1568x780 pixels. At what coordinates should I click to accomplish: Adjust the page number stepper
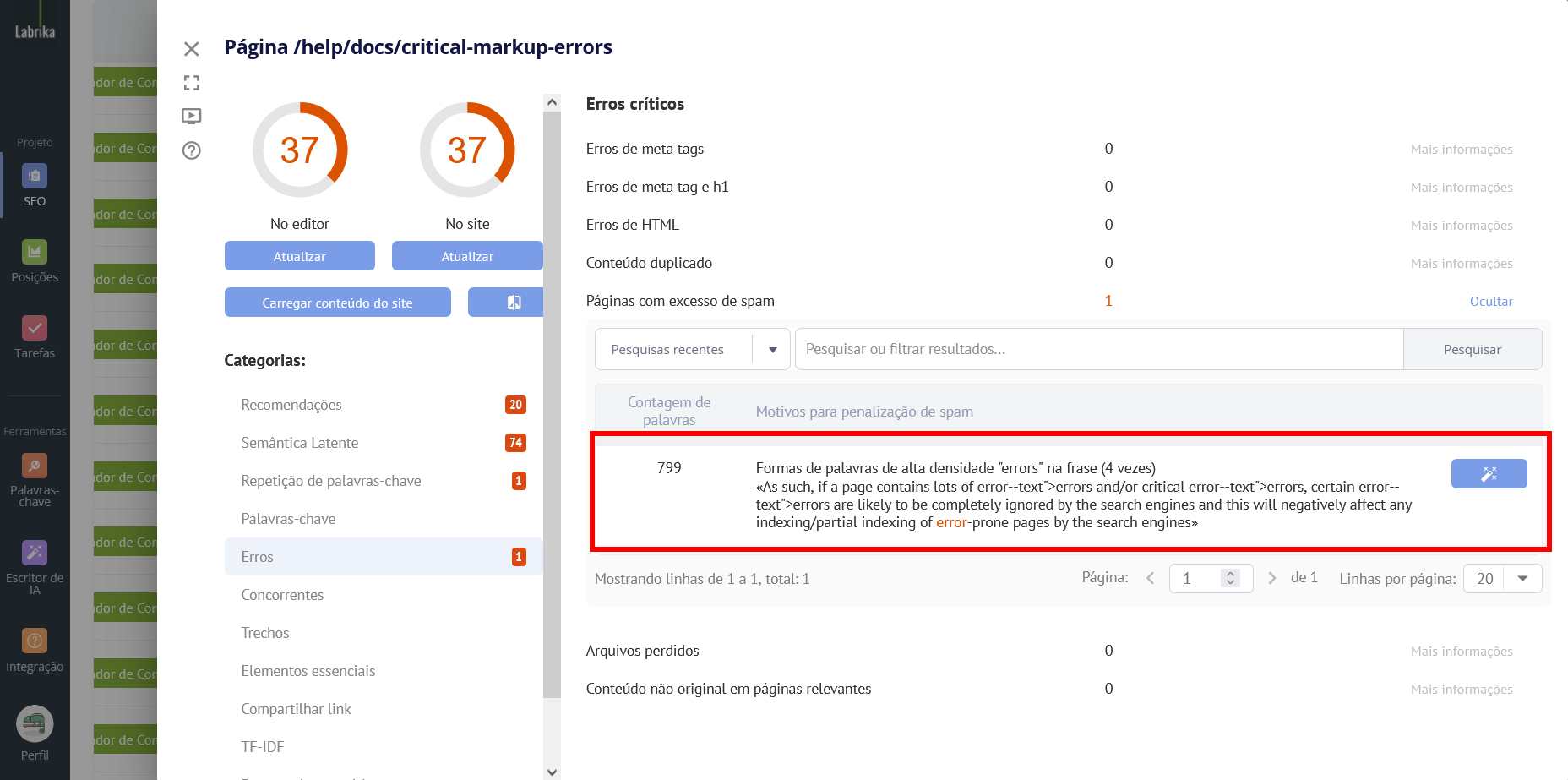pos(1231,579)
